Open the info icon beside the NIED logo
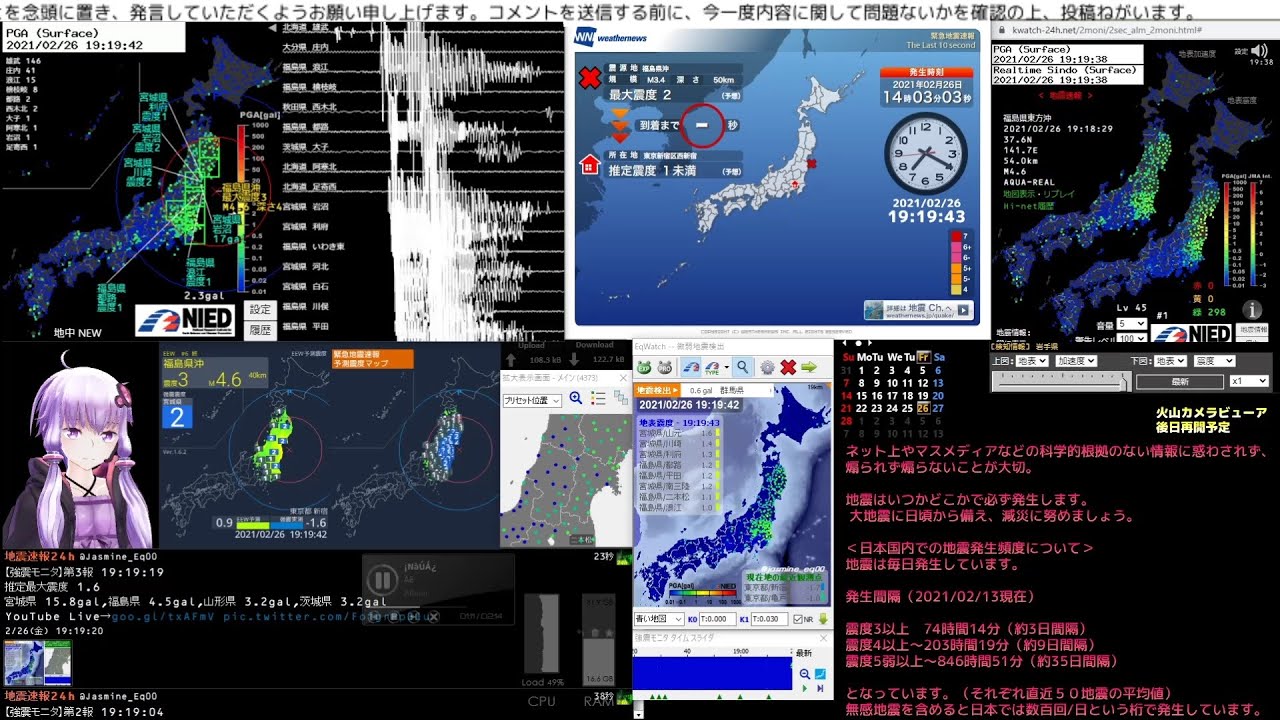The width and height of the screenshot is (1280, 720). tap(1250, 310)
